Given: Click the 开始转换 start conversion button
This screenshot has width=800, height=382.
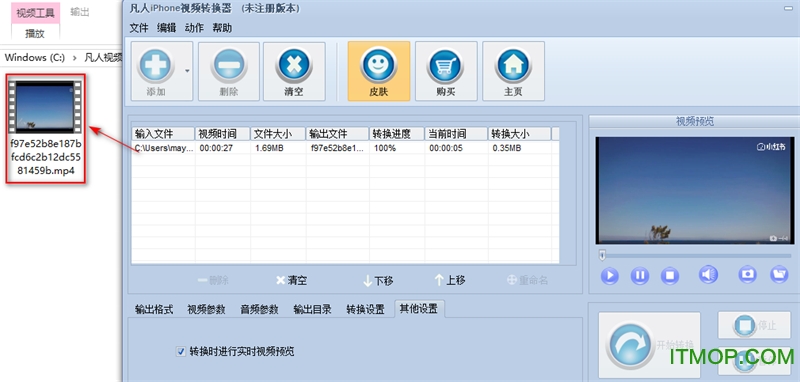Looking at the screenshot, I should [x=649, y=344].
